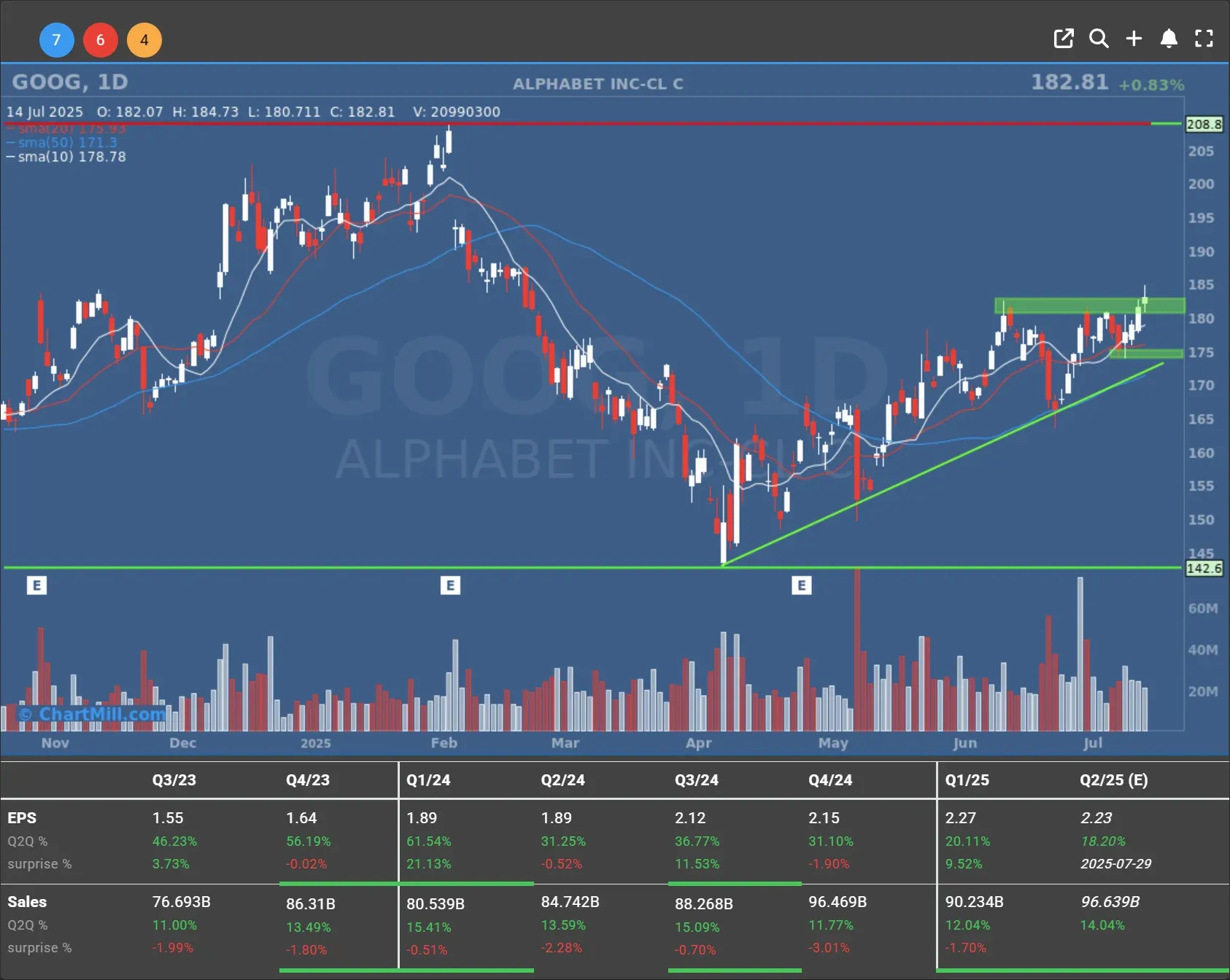
Task: Click the Sales row label
Action: pos(27,902)
